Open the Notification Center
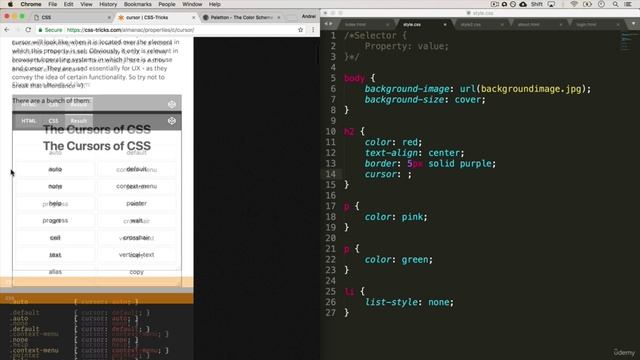Image resolution: width=640 pixels, height=360 pixels. [x=629, y=4]
